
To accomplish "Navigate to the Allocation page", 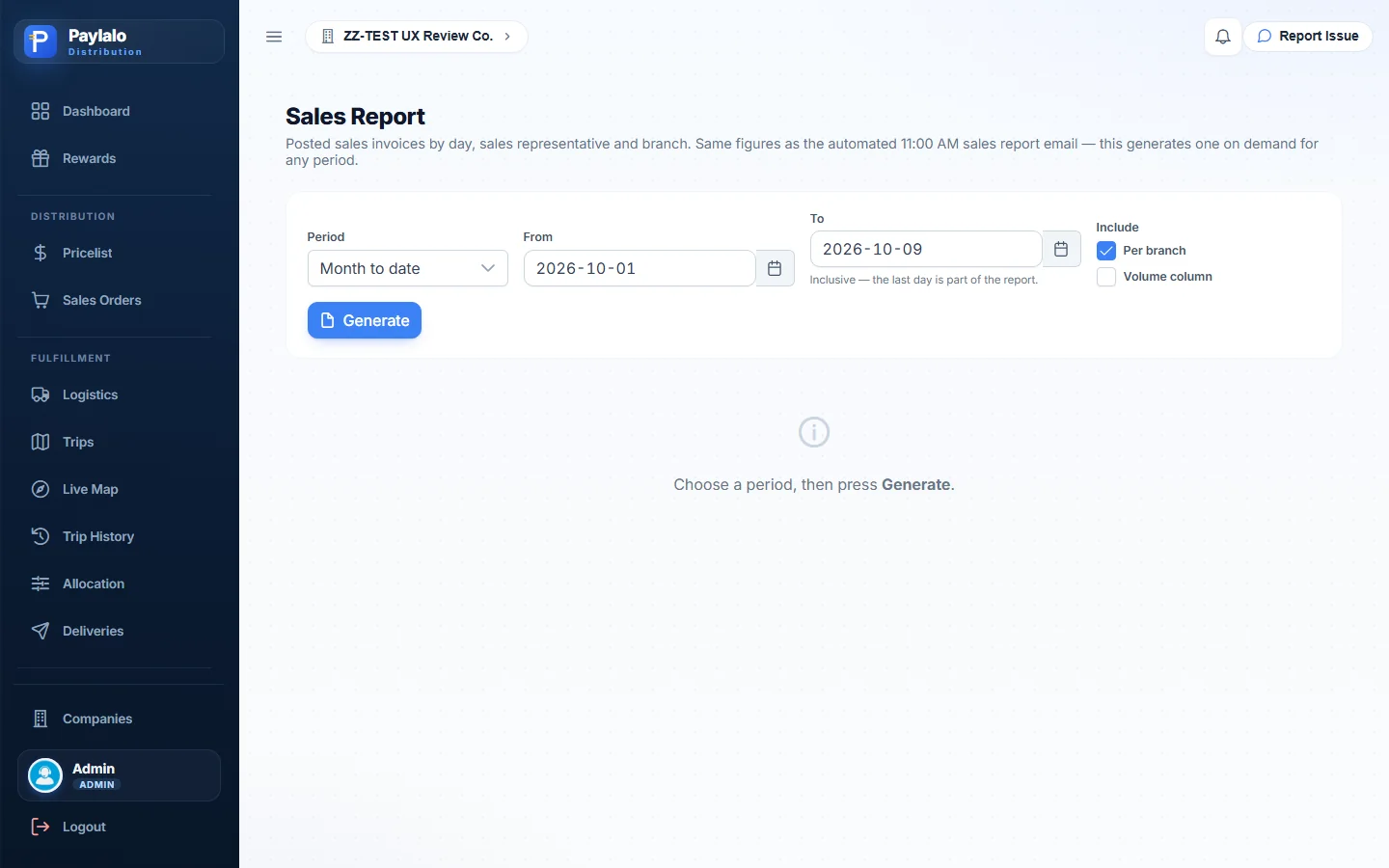I will point(94,583).
